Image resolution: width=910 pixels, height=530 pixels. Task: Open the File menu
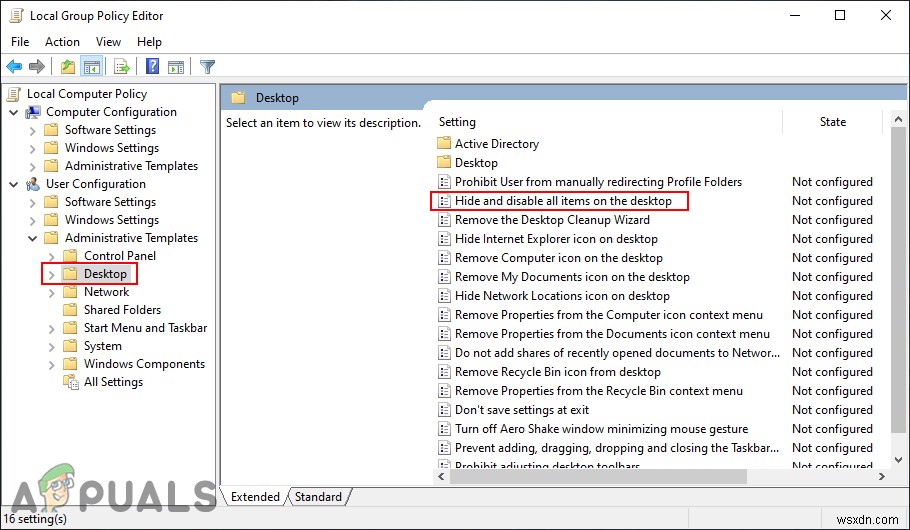[20, 42]
